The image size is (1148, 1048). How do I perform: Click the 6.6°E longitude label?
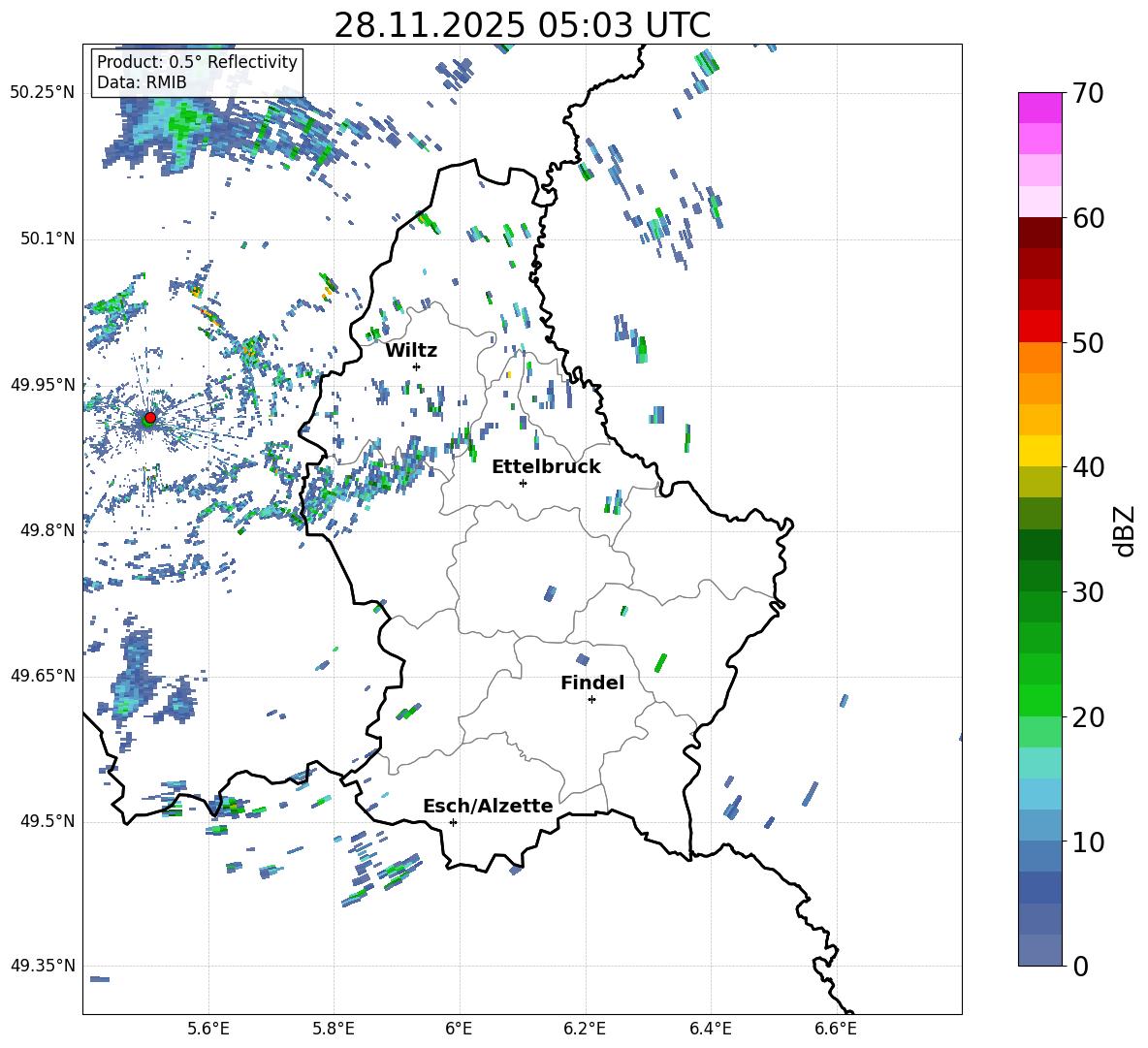point(836,1030)
